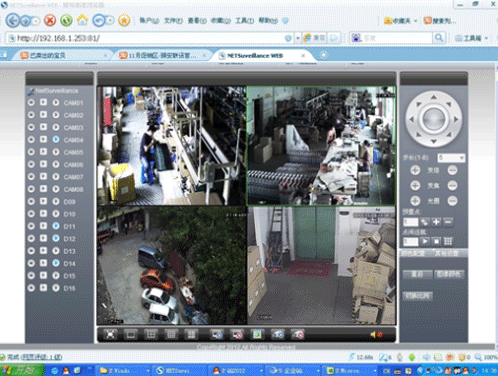Open the favorites folder dropdown in toolbar
This screenshot has width=498, height=376.
click(416, 21)
